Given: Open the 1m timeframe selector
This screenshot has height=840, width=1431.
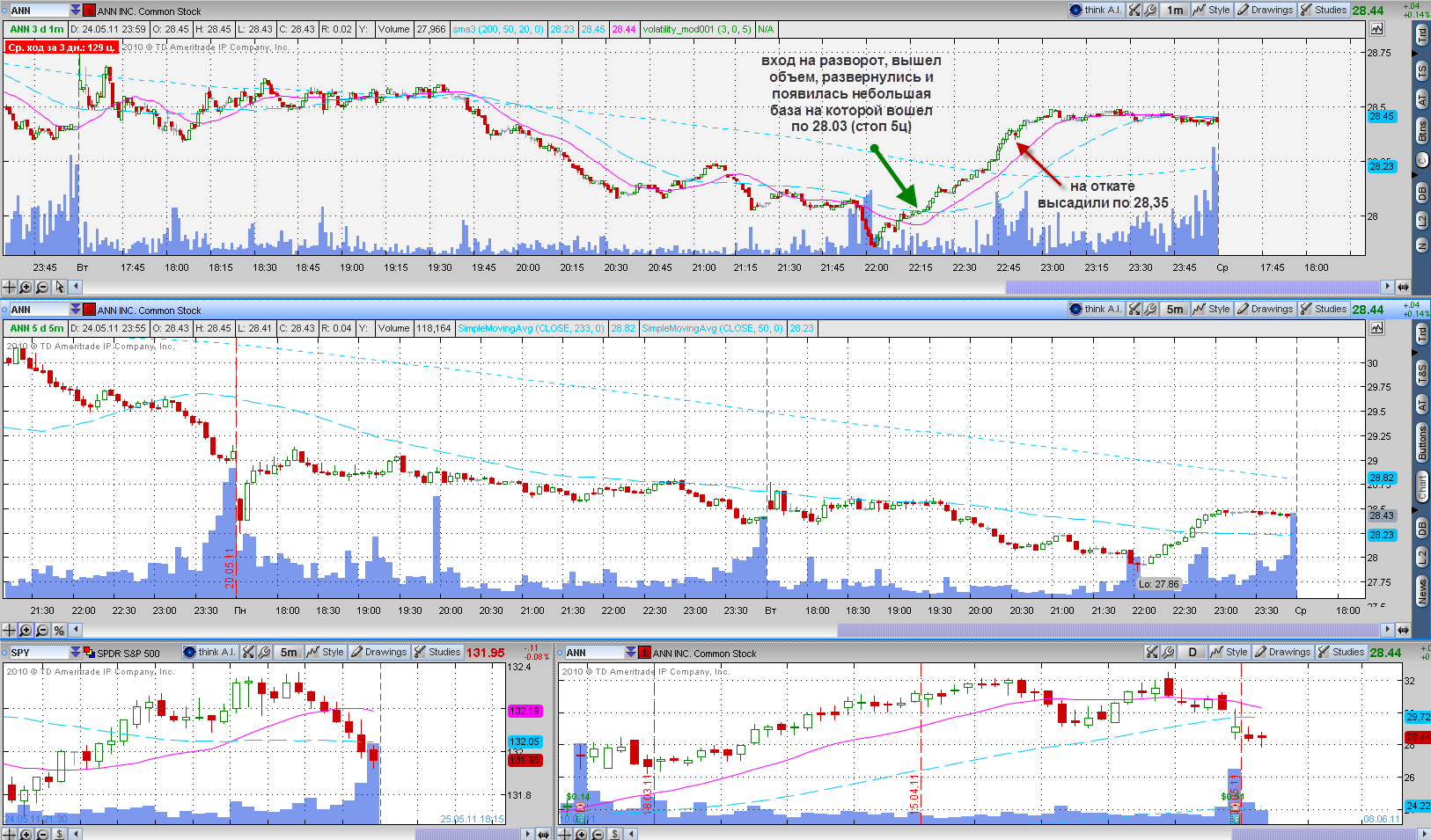Looking at the screenshot, I should (x=1174, y=11).
